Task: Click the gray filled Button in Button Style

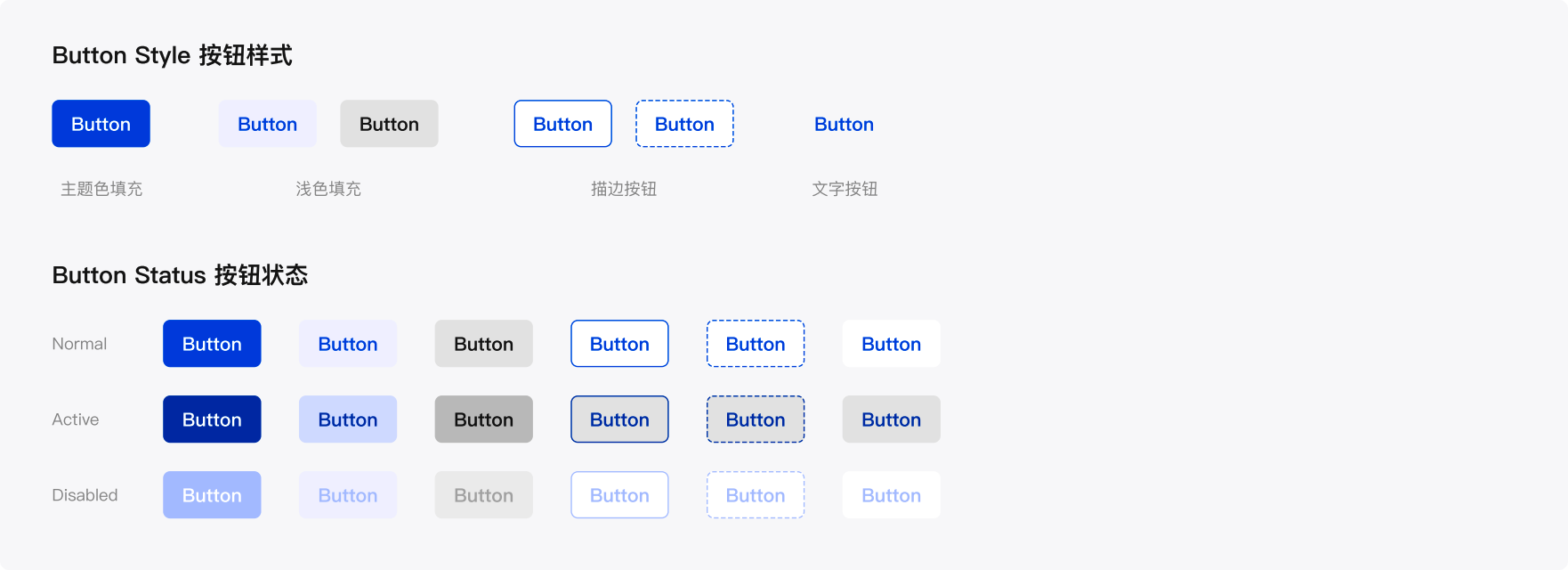Action: pos(389,124)
